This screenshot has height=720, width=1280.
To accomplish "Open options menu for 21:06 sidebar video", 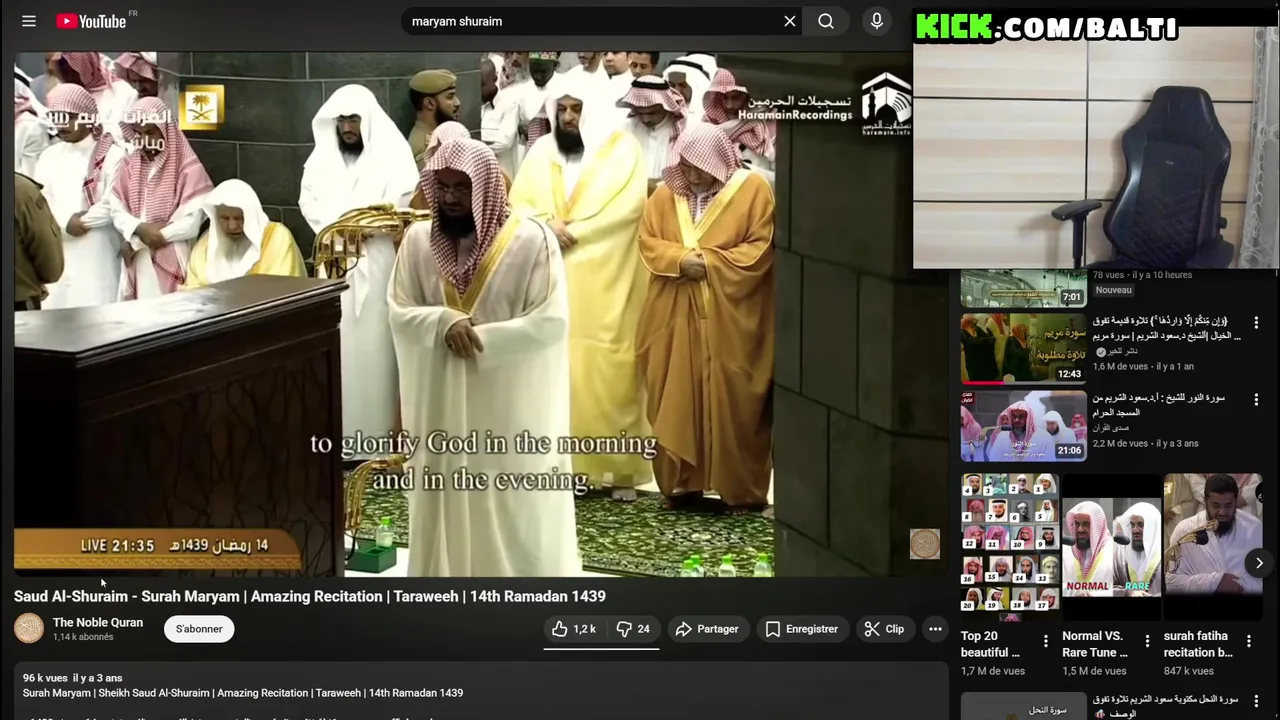I will tap(1256, 400).
